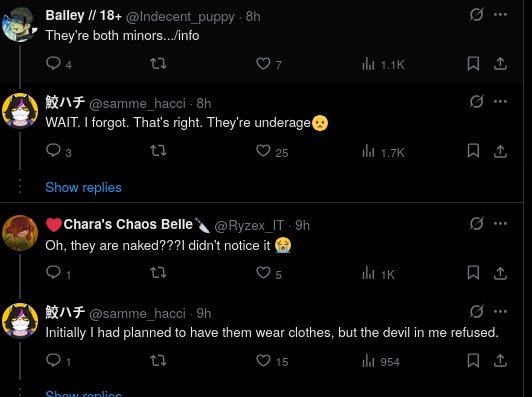Screen dimensions: 532x397
Task: Retweet the "They're underage" tweet
Action: click(158, 151)
